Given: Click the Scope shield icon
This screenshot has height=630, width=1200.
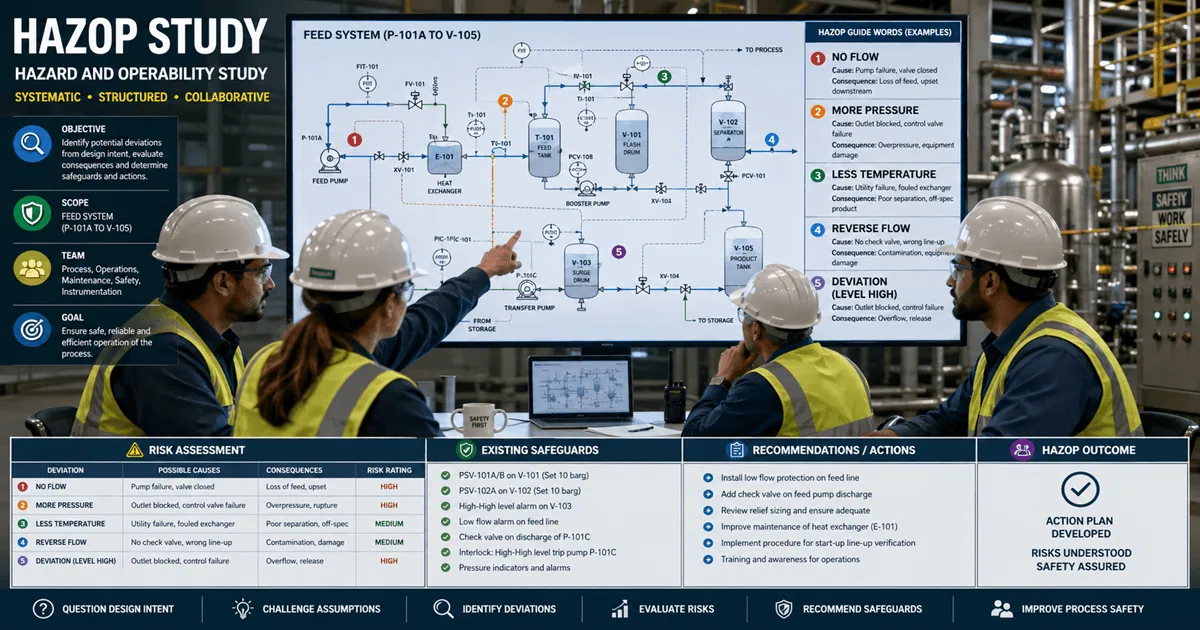Looking at the screenshot, I should coord(33,211).
